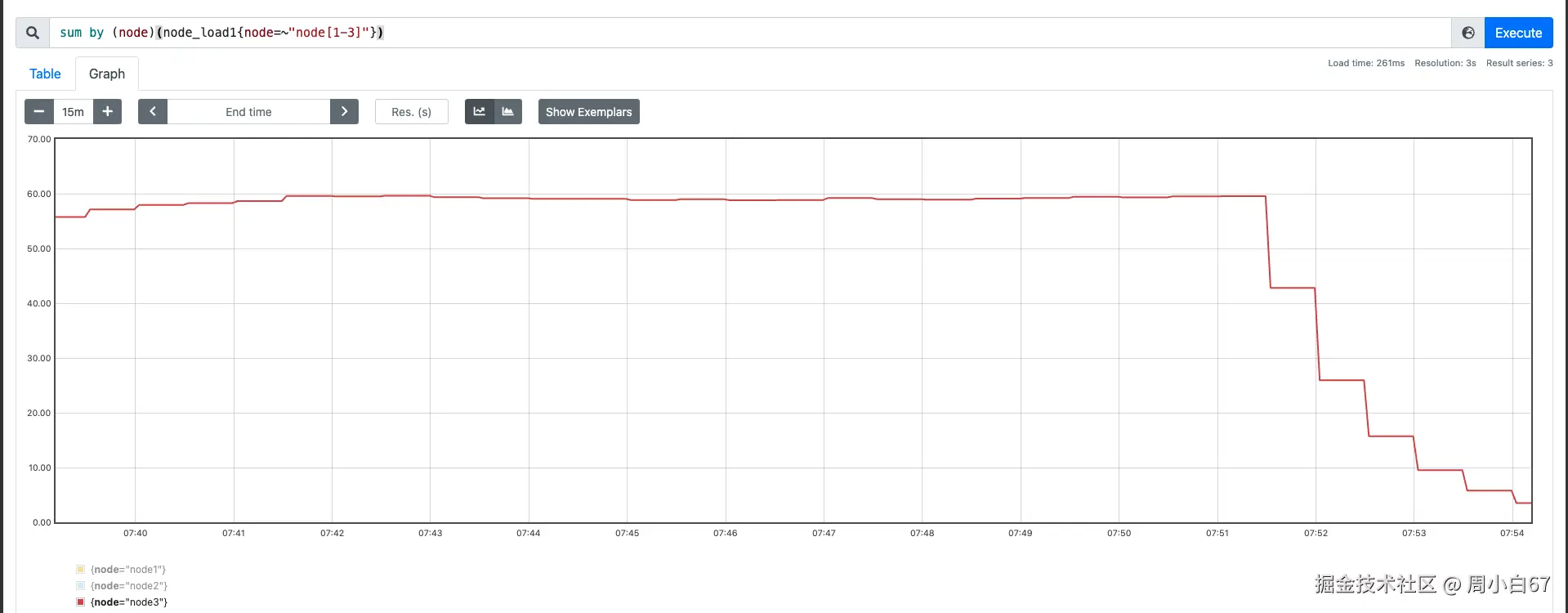Click the 15m range value field
Viewport: 1568px width, 613px height.
click(x=73, y=112)
